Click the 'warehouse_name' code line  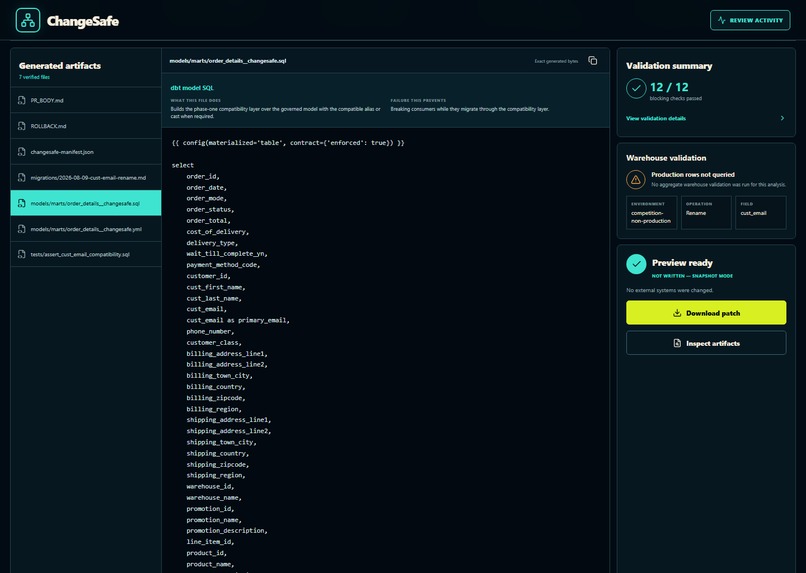pos(214,497)
